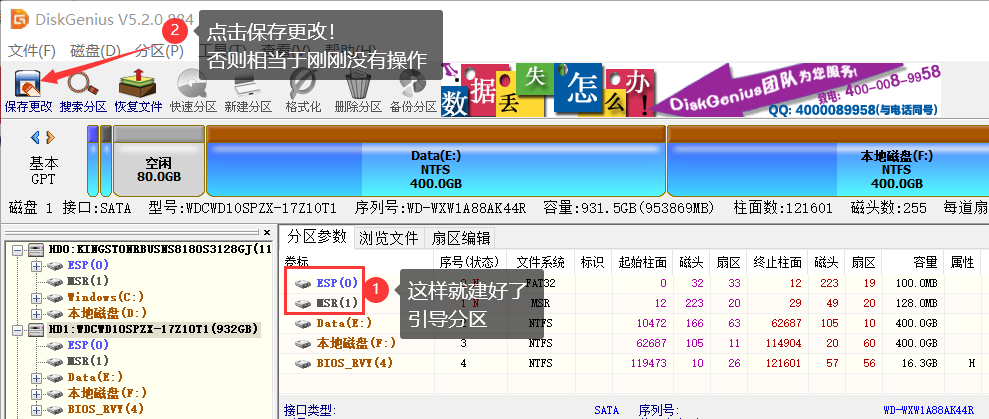The image size is (989, 419).
Task: Select Data(E:) label in the tree
Action: tap(95, 377)
